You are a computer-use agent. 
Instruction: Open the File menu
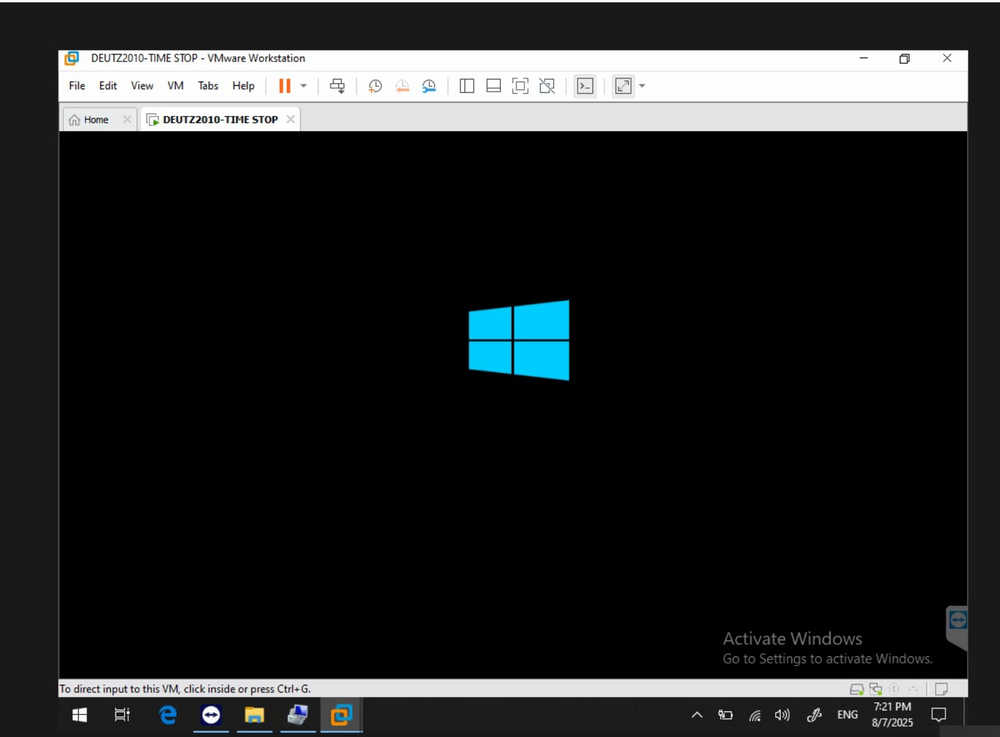pyautogui.click(x=77, y=85)
